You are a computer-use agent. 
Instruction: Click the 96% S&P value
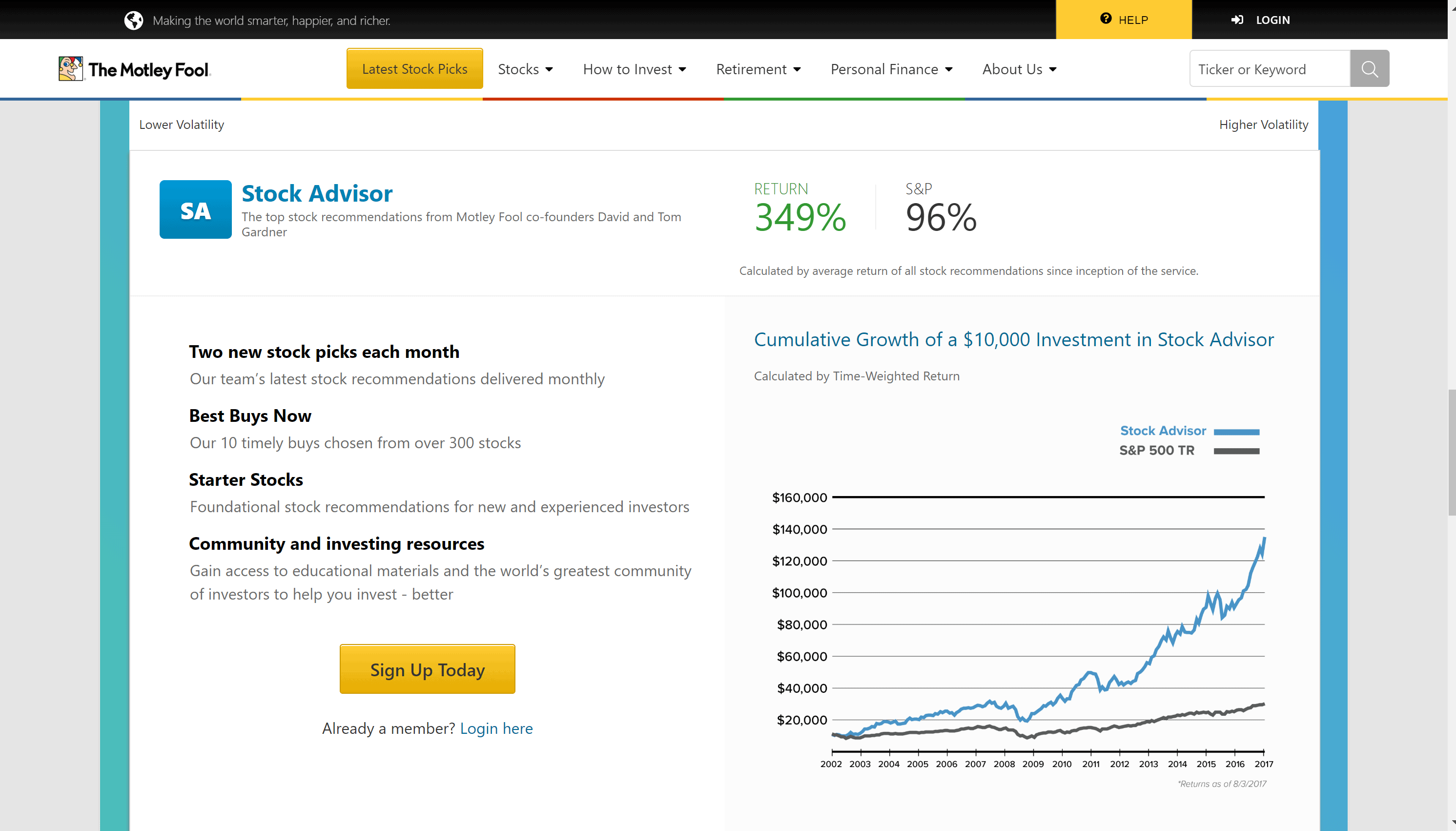[942, 217]
